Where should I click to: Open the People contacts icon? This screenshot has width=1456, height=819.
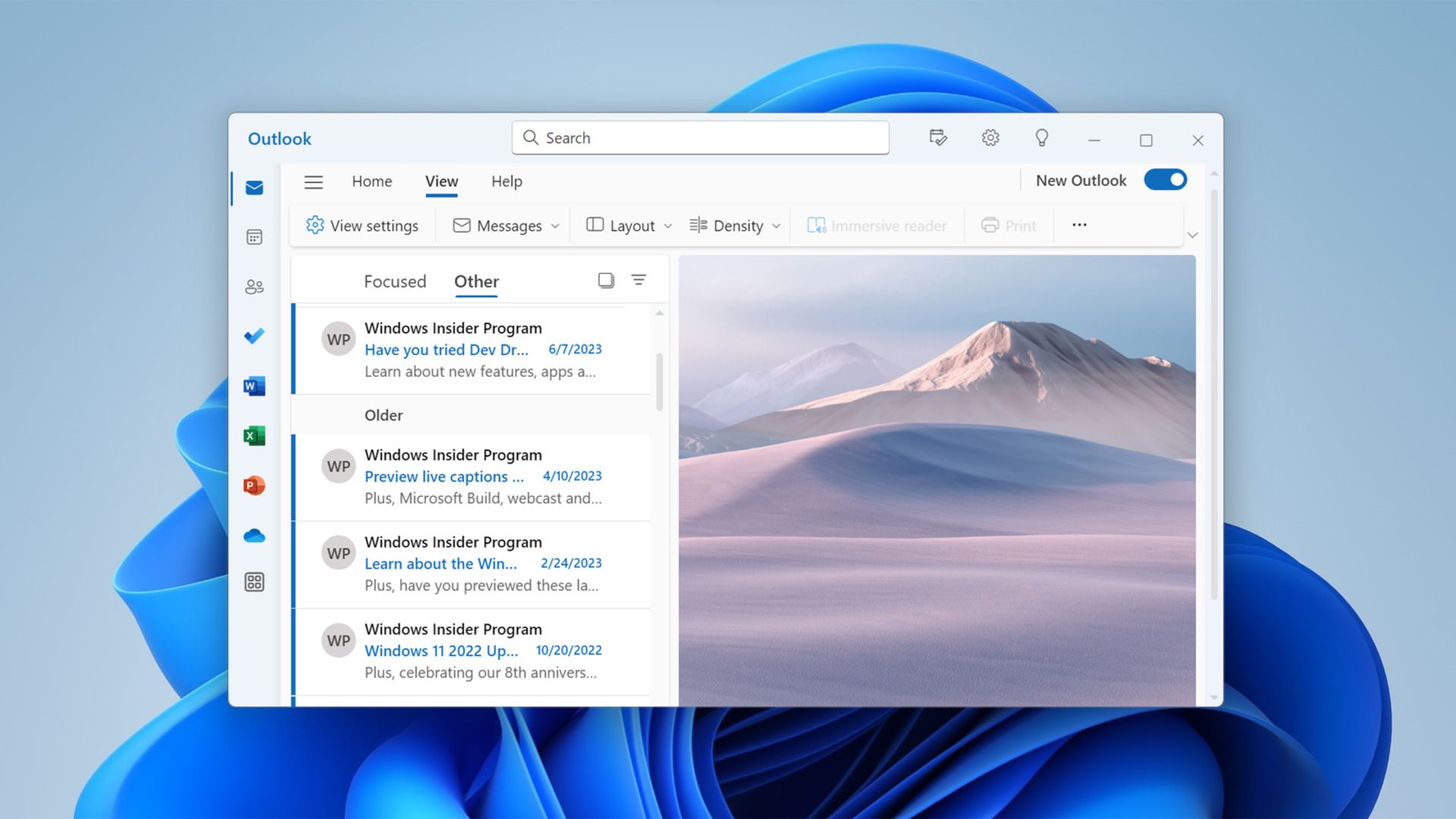click(254, 287)
